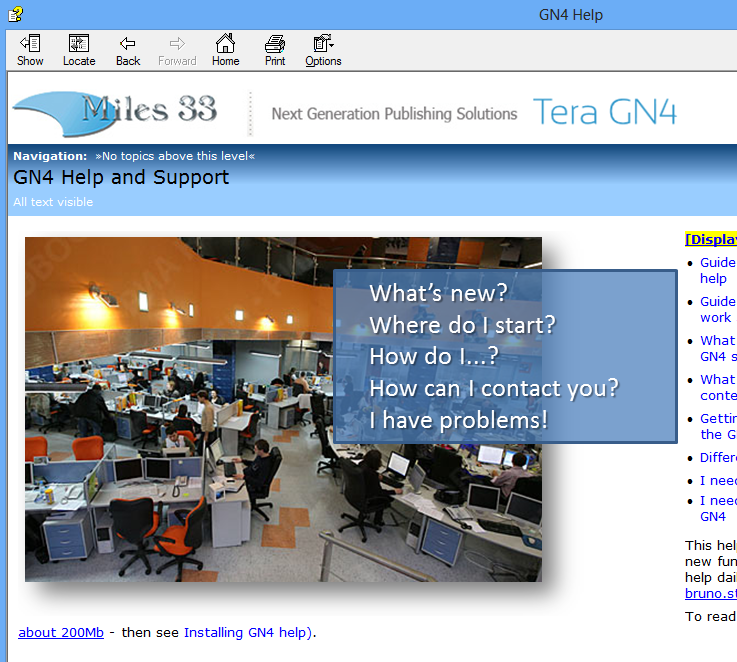Click the Locate toolbar icon
The image size is (737, 662).
79,50
